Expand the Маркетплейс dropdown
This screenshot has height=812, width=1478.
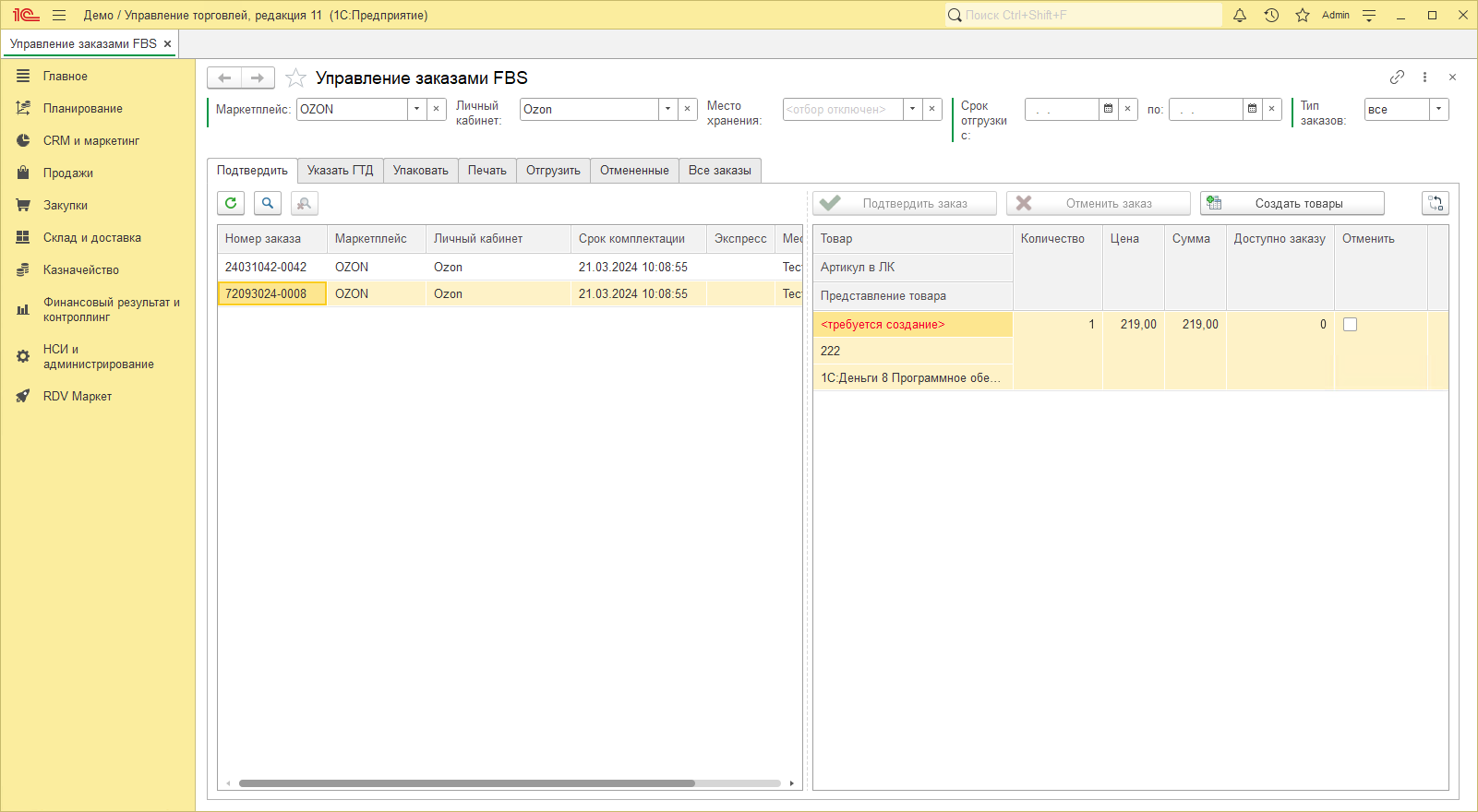416,109
